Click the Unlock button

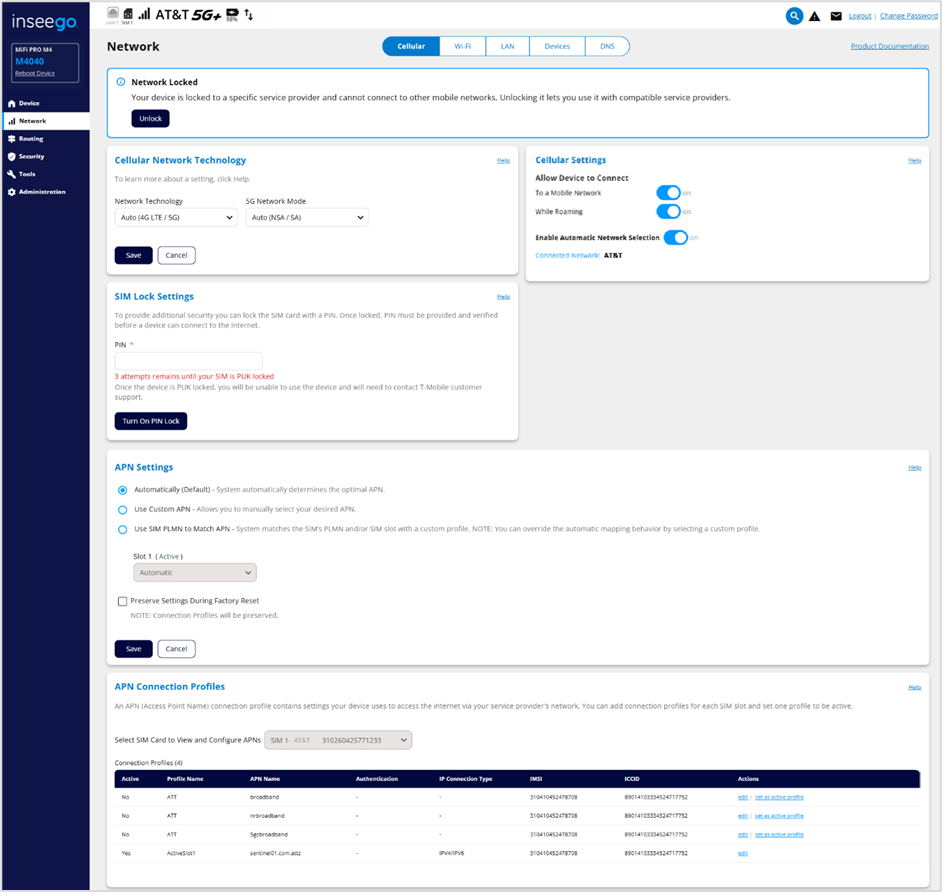click(150, 118)
